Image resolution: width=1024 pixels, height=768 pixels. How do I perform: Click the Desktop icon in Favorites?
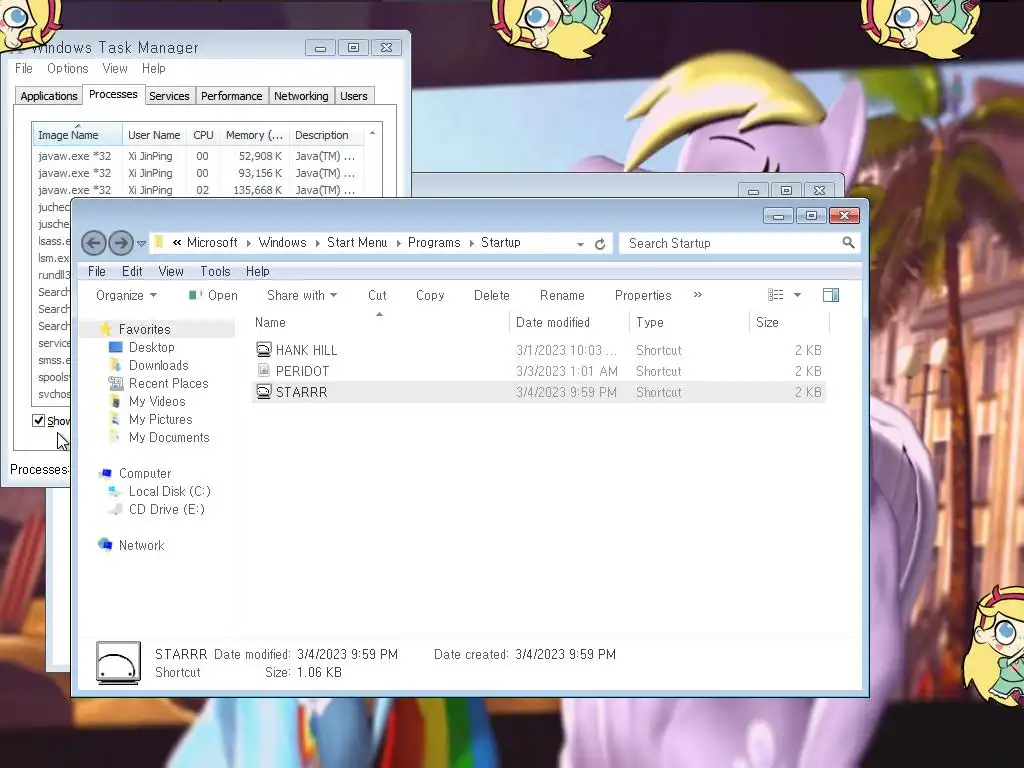click(x=116, y=347)
